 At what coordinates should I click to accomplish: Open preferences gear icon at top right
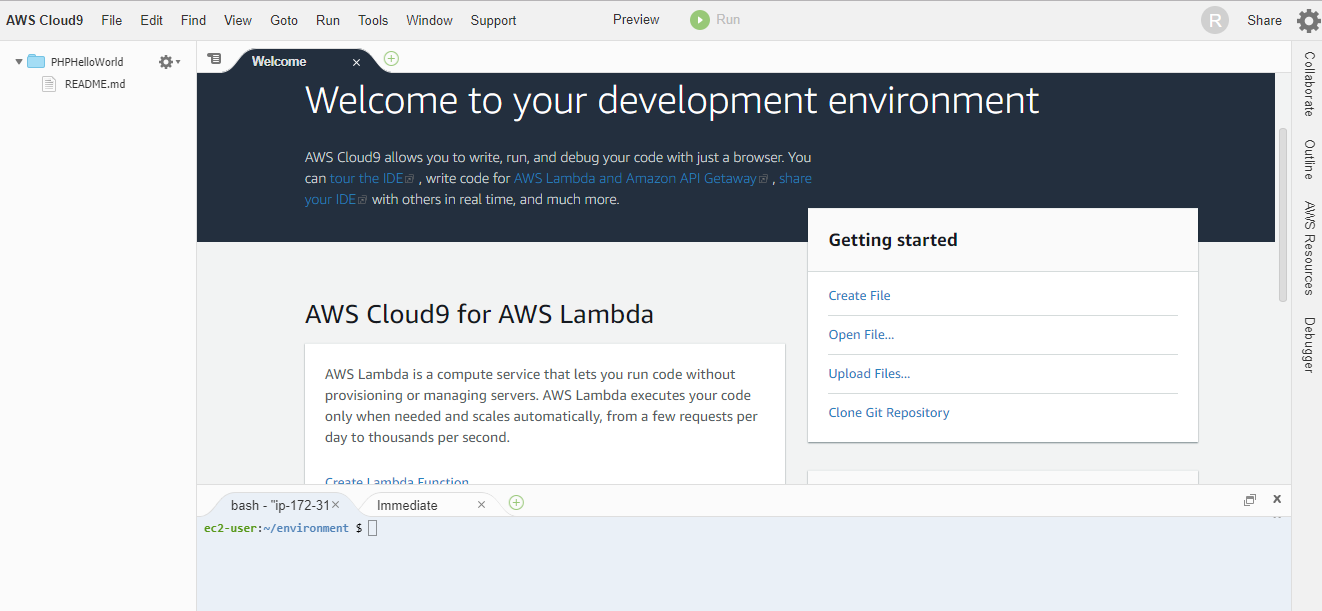click(x=1308, y=20)
